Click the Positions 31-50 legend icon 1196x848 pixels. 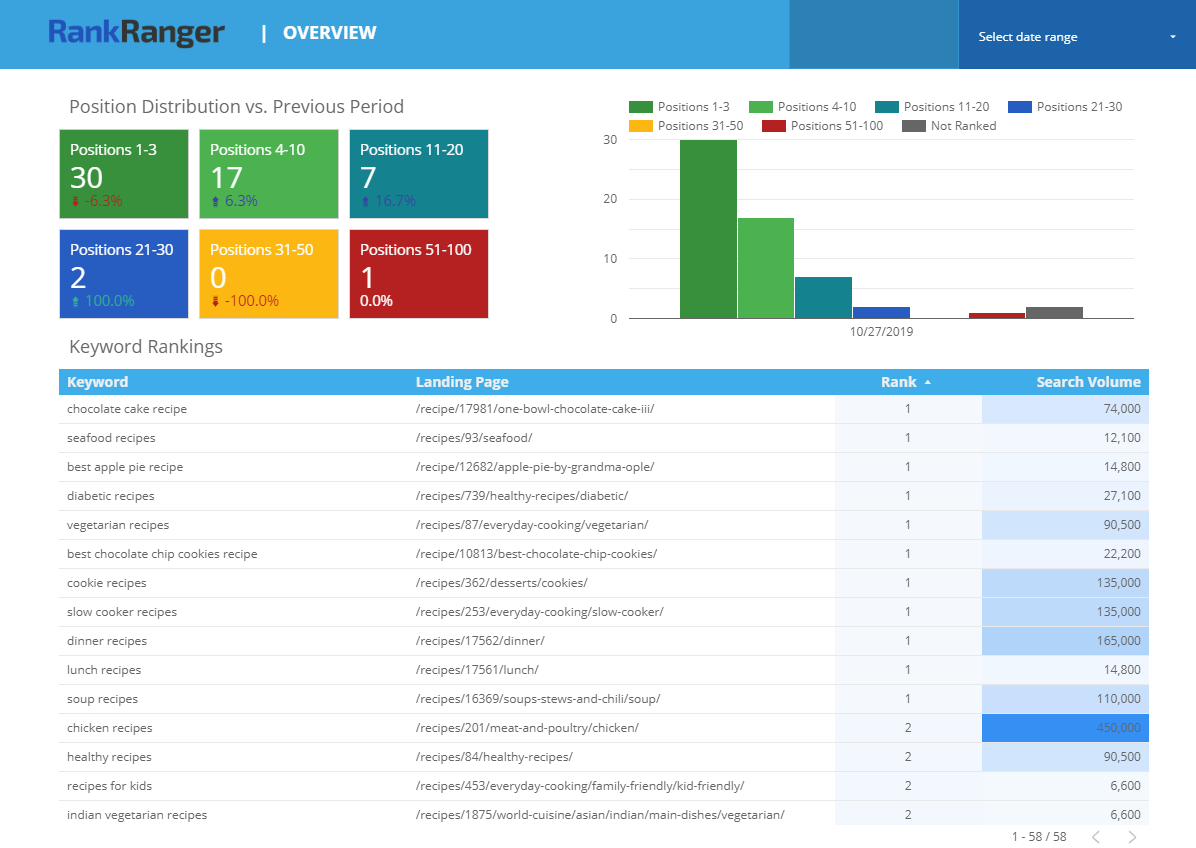[640, 126]
